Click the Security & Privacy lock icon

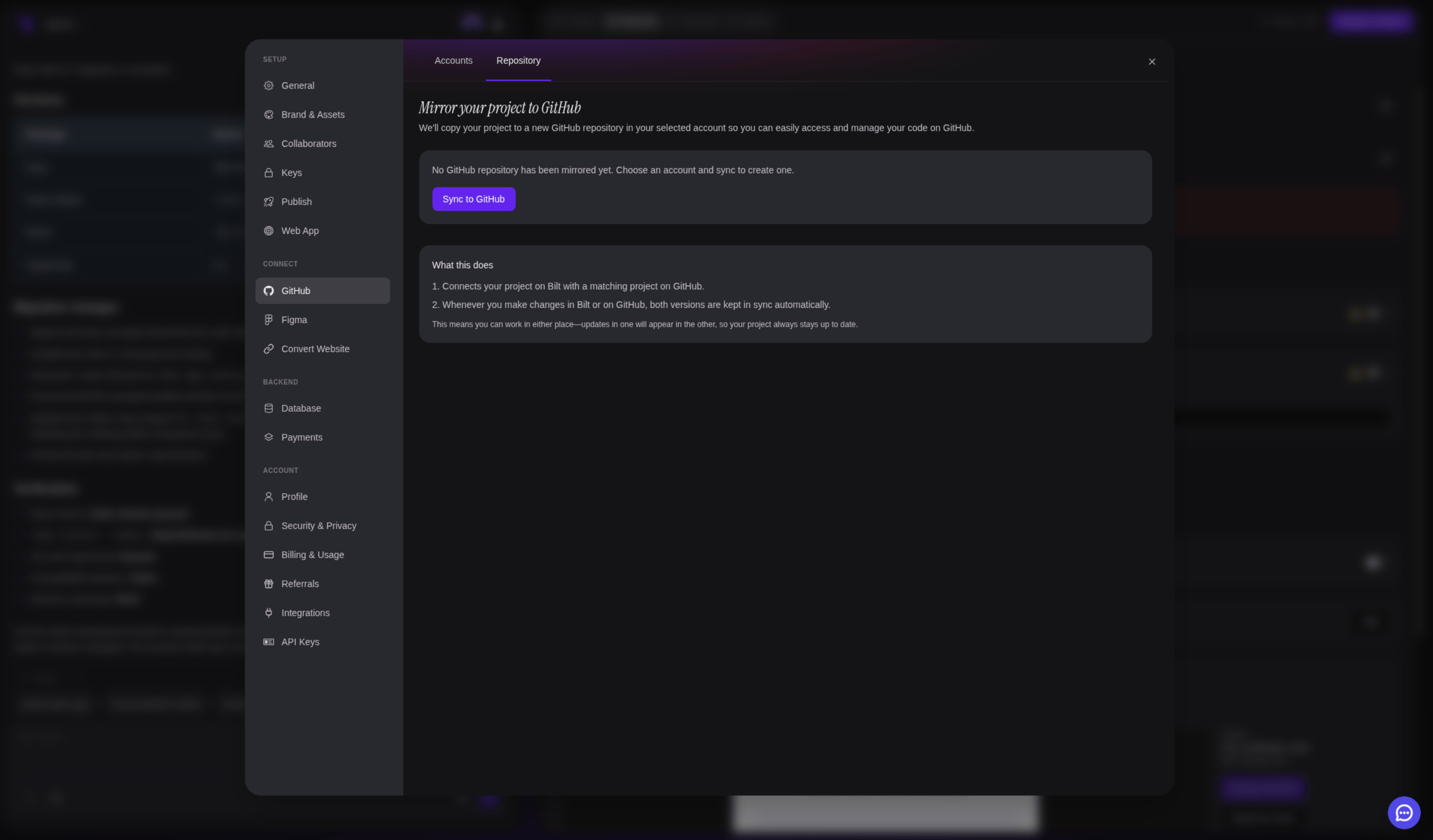pyautogui.click(x=268, y=525)
